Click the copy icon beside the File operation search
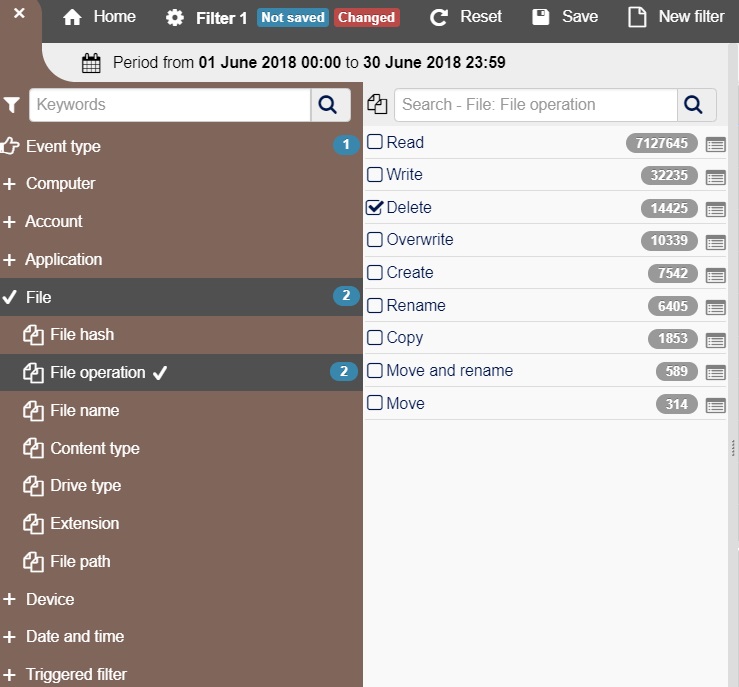 377,105
